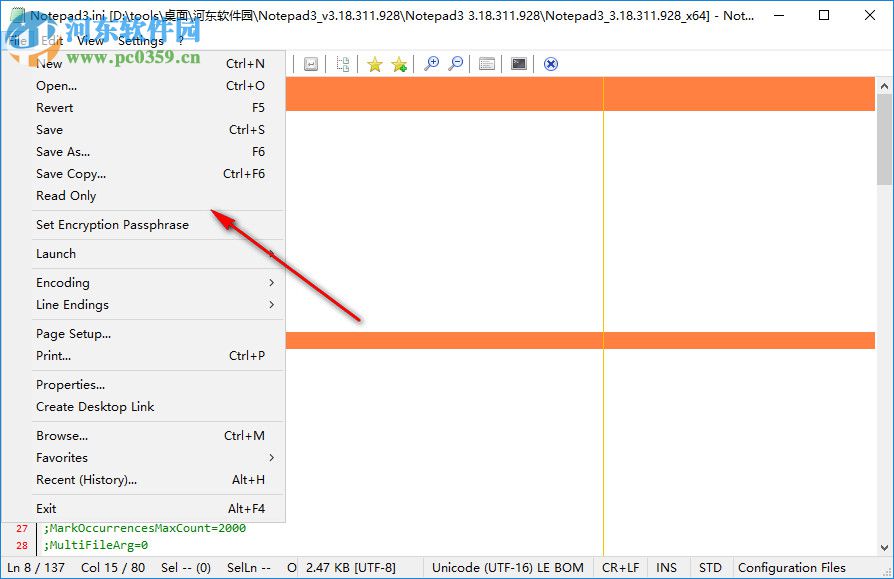Toggle STD mode in status bar
The image size is (894, 579).
point(710,568)
